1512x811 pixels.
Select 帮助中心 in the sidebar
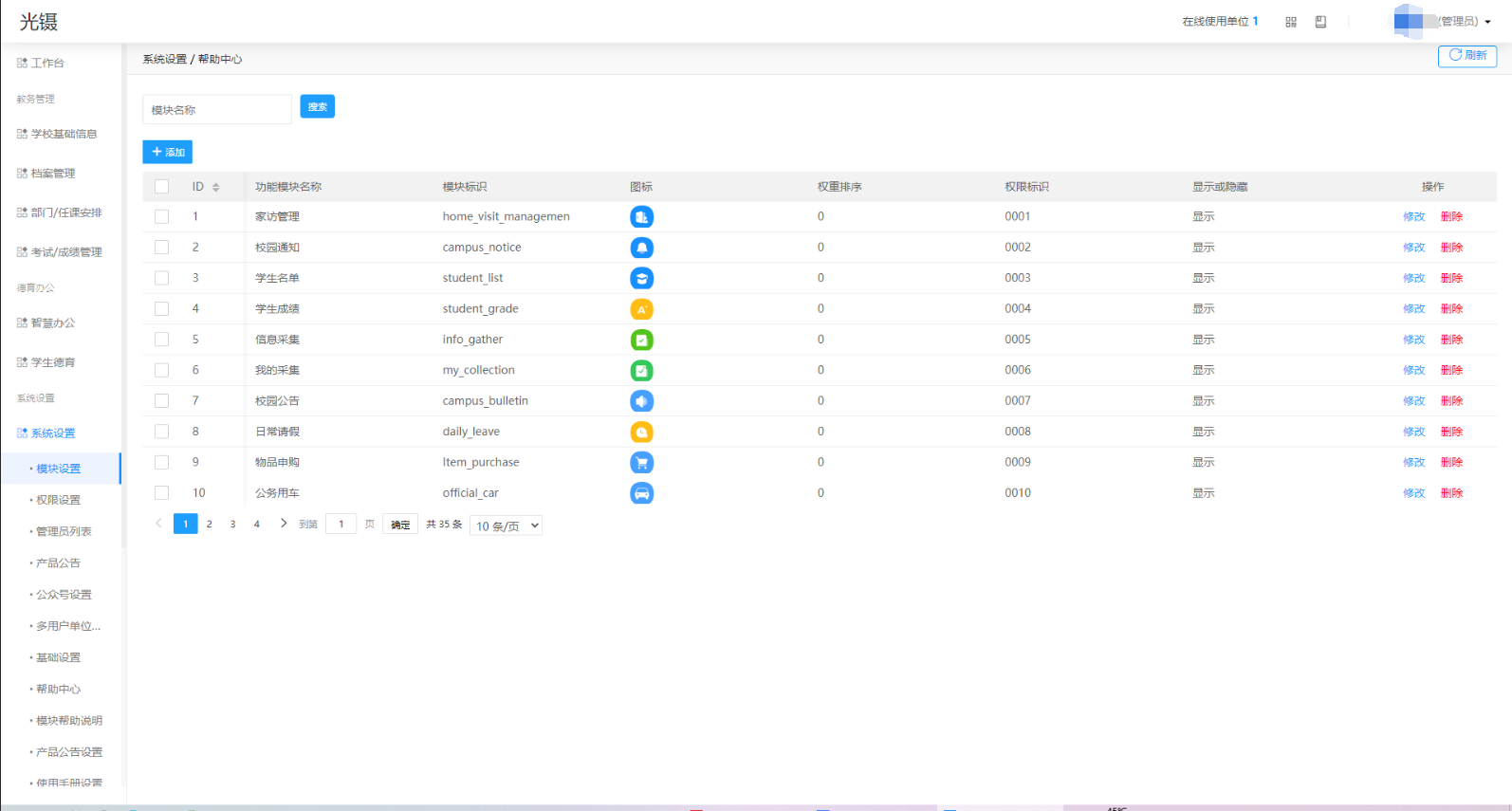coord(59,690)
